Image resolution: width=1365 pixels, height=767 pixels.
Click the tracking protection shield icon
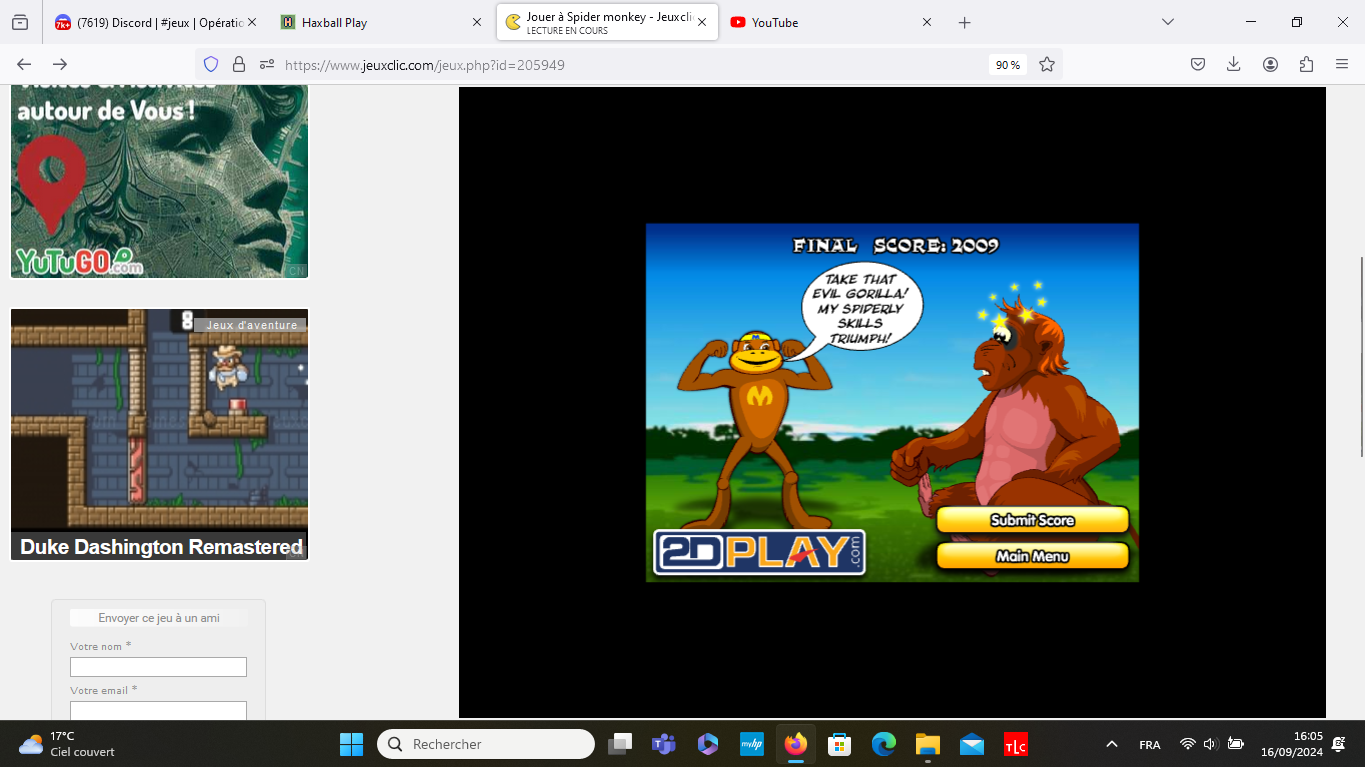[x=211, y=64]
